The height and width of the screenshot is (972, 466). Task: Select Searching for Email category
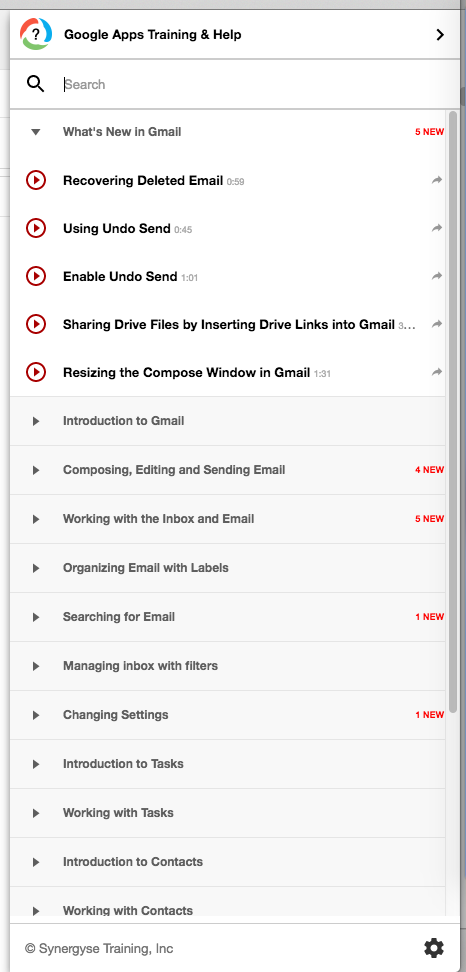119,617
